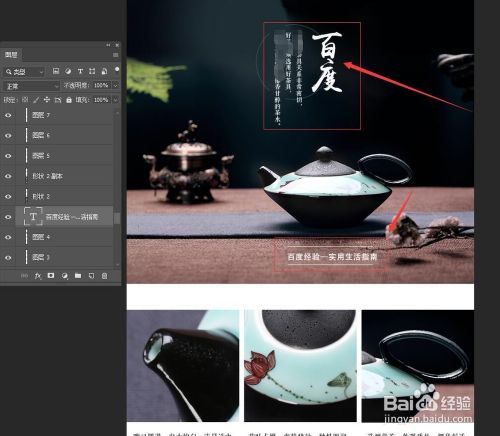The width and height of the screenshot is (500, 436).
Task: Hide 图层 5 using its eye icon
Action: point(8,156)
